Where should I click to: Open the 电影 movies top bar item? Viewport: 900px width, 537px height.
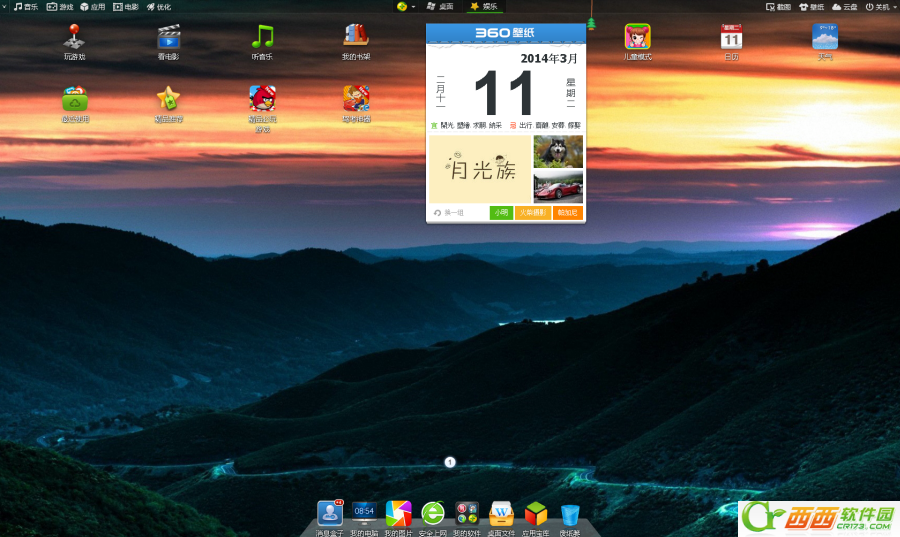(x=126, y=7)
